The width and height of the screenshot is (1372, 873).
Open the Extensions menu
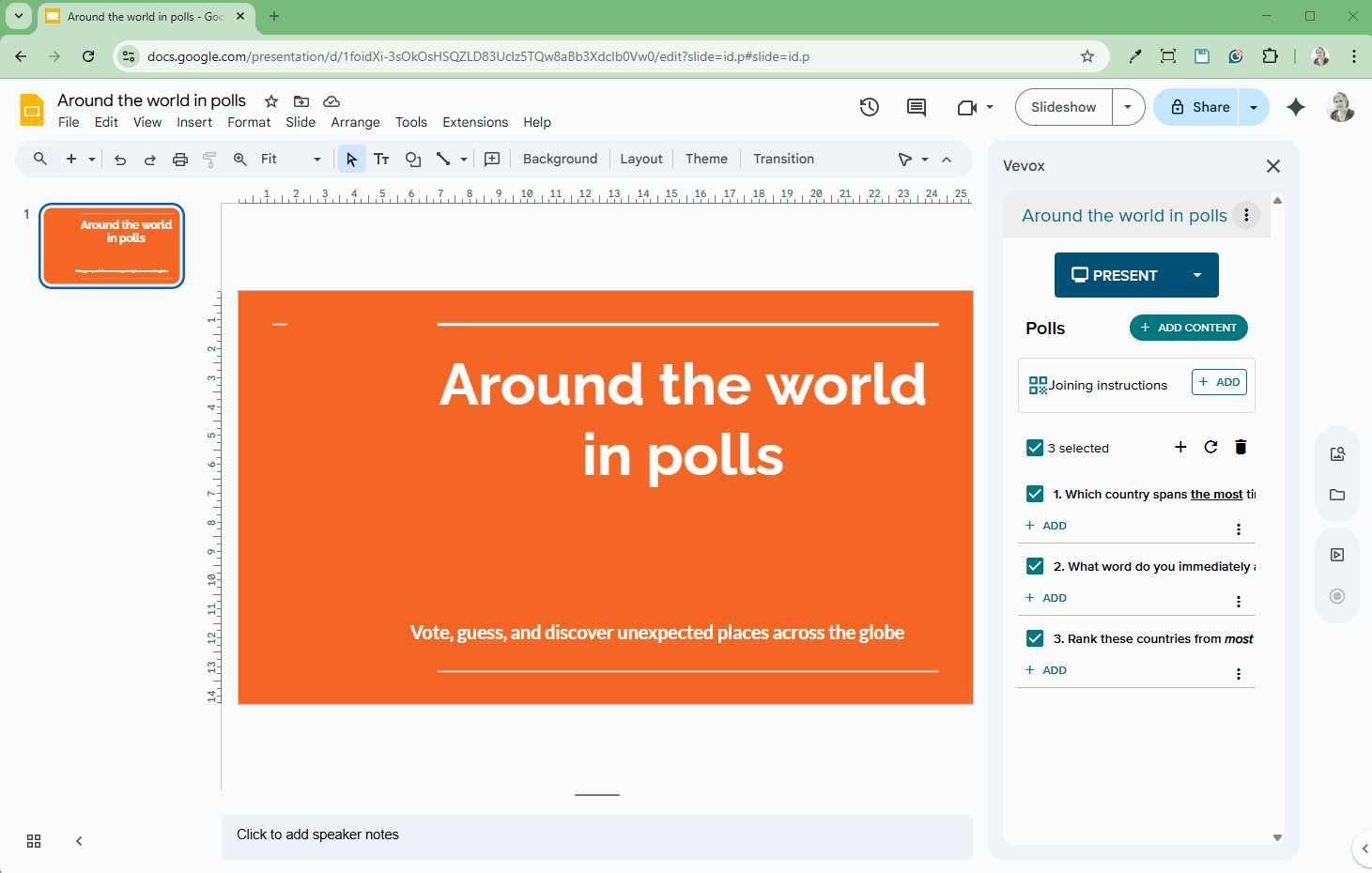(474, 122)
